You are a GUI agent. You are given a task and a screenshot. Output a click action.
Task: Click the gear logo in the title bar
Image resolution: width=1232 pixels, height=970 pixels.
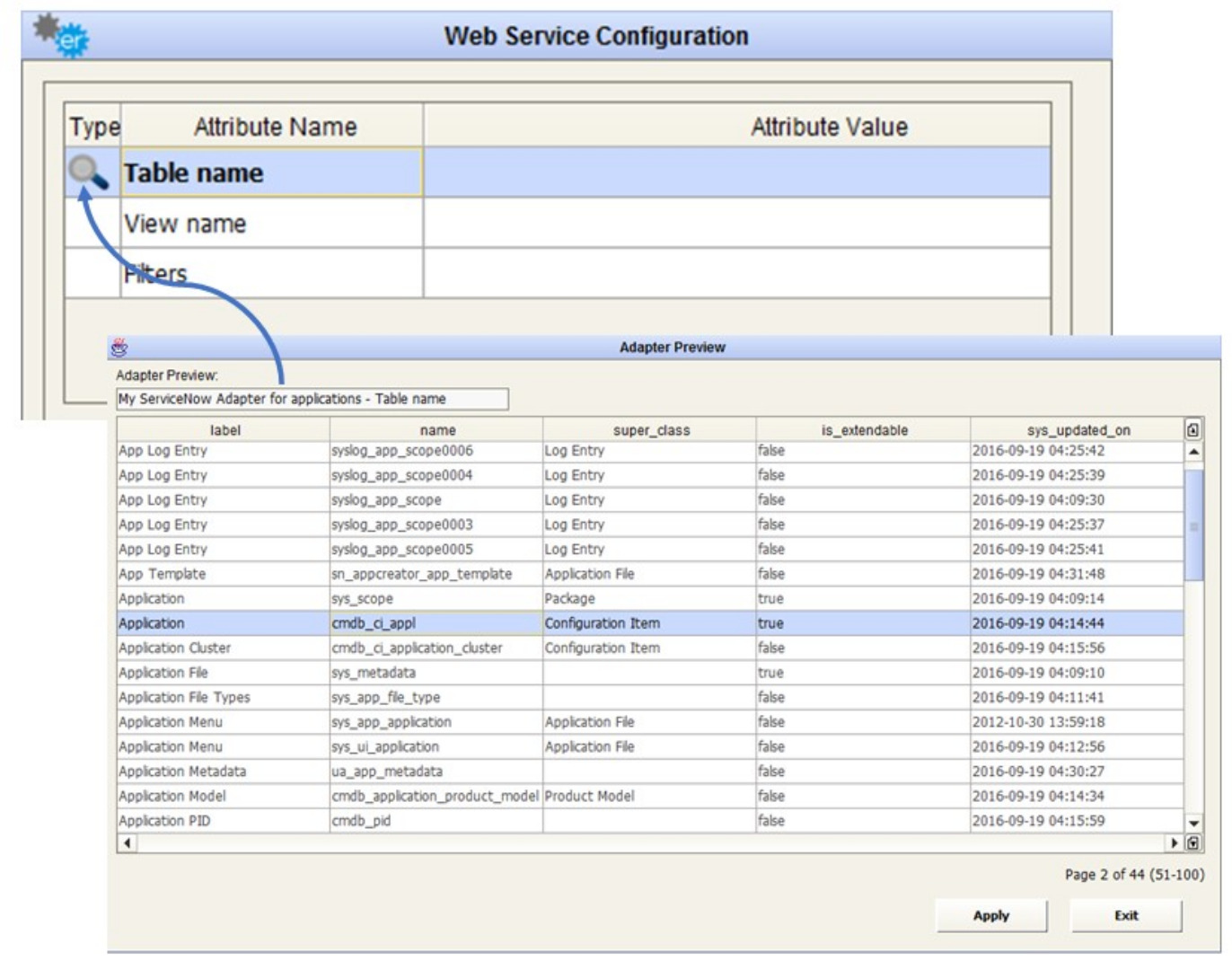point(62,36)
